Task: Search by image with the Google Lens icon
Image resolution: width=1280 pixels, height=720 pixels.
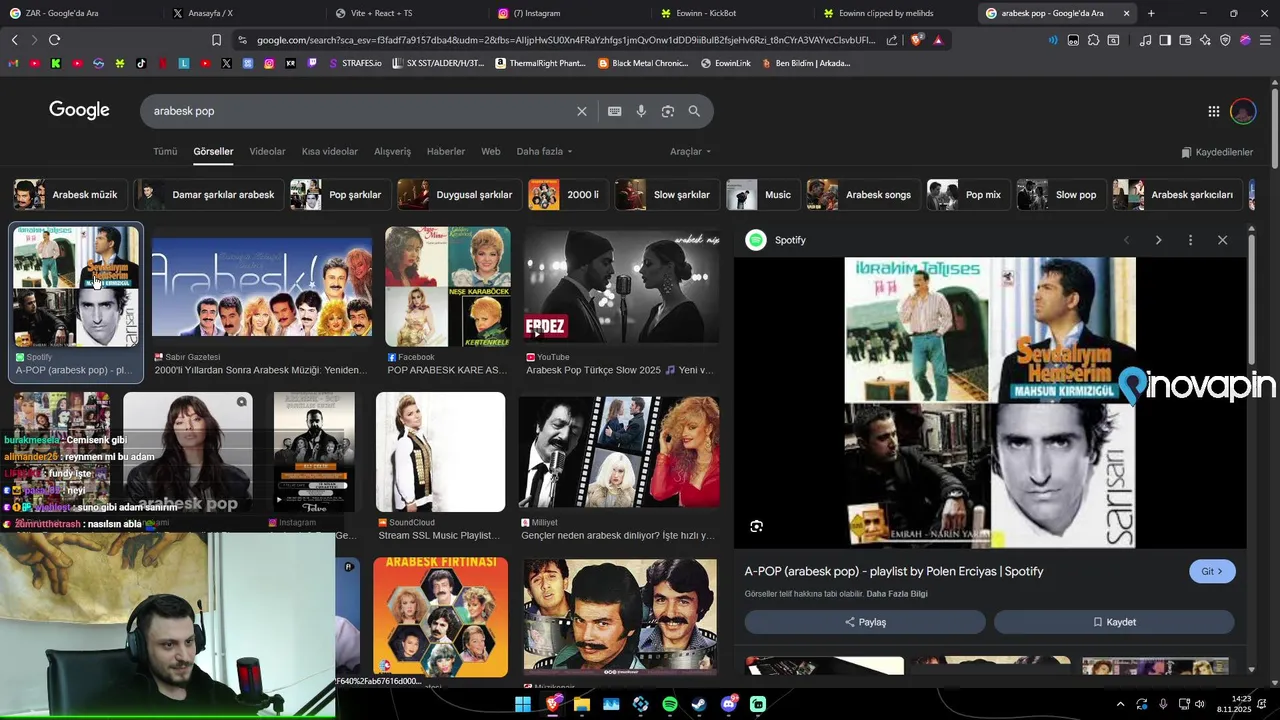Action: (668, 111)
